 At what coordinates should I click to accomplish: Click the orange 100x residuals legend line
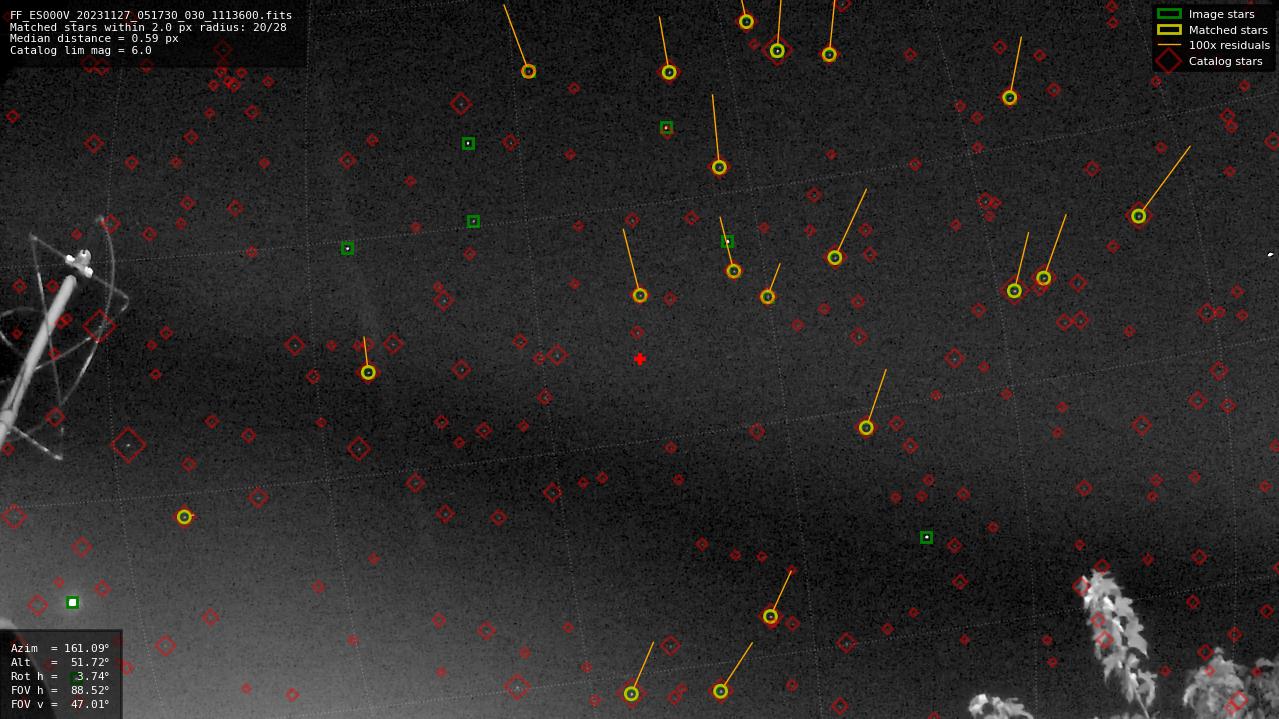pos(1168,45)
